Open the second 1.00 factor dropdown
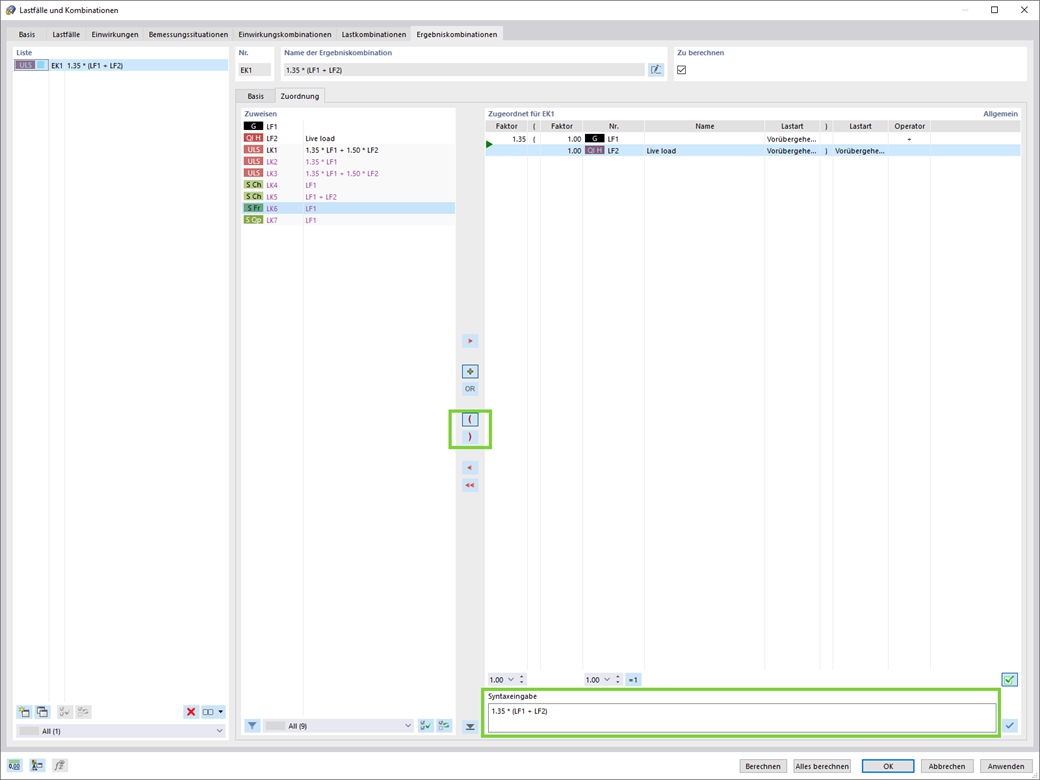This screenshot has height=780, width=1040. pyautogui.click(x=607, y=680)
